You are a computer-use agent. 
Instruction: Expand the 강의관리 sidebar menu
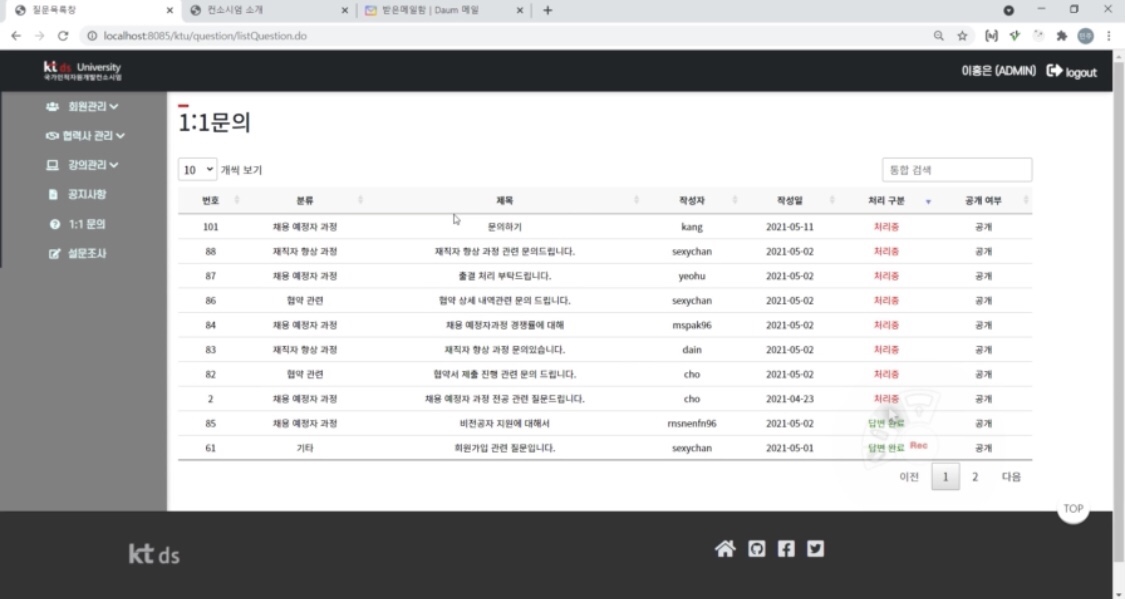click(83, 165)
